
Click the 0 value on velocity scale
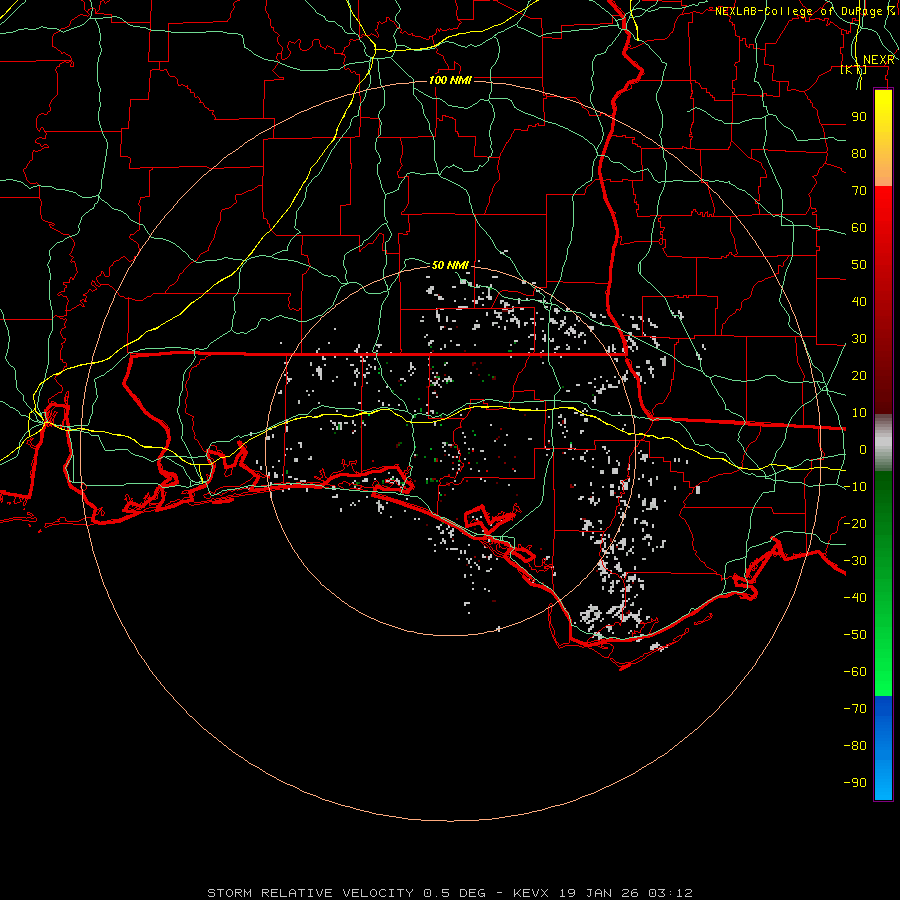click(x=863, y=450)
